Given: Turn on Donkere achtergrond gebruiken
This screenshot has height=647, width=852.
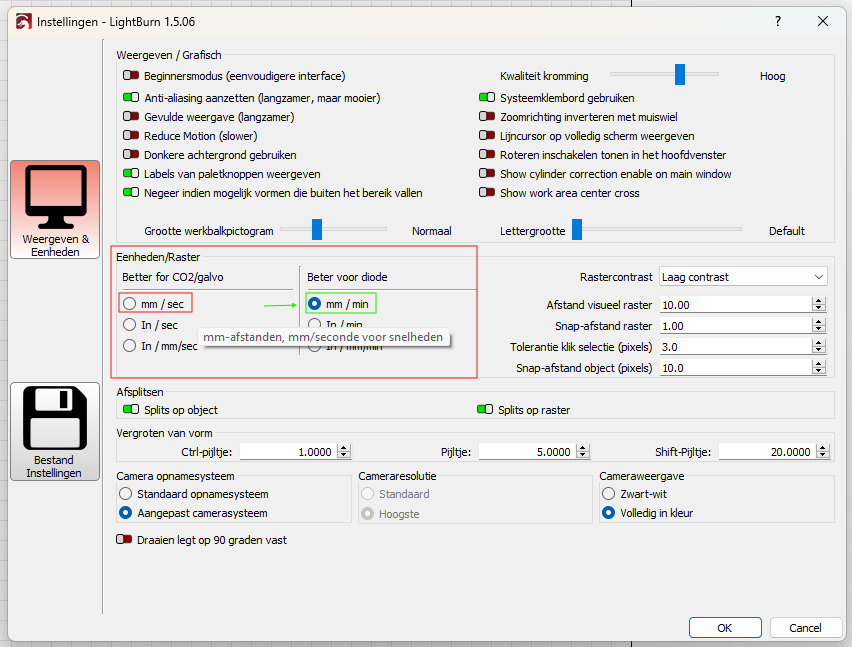Looking at the screenshot, I should point(130,154).
